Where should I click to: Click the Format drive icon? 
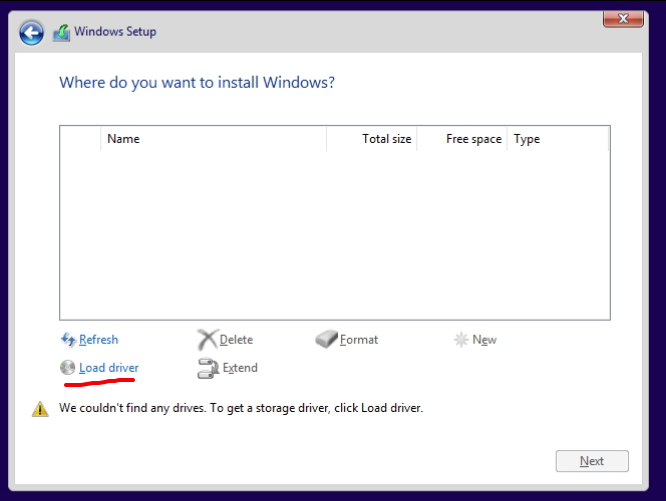tap(327, 340)
